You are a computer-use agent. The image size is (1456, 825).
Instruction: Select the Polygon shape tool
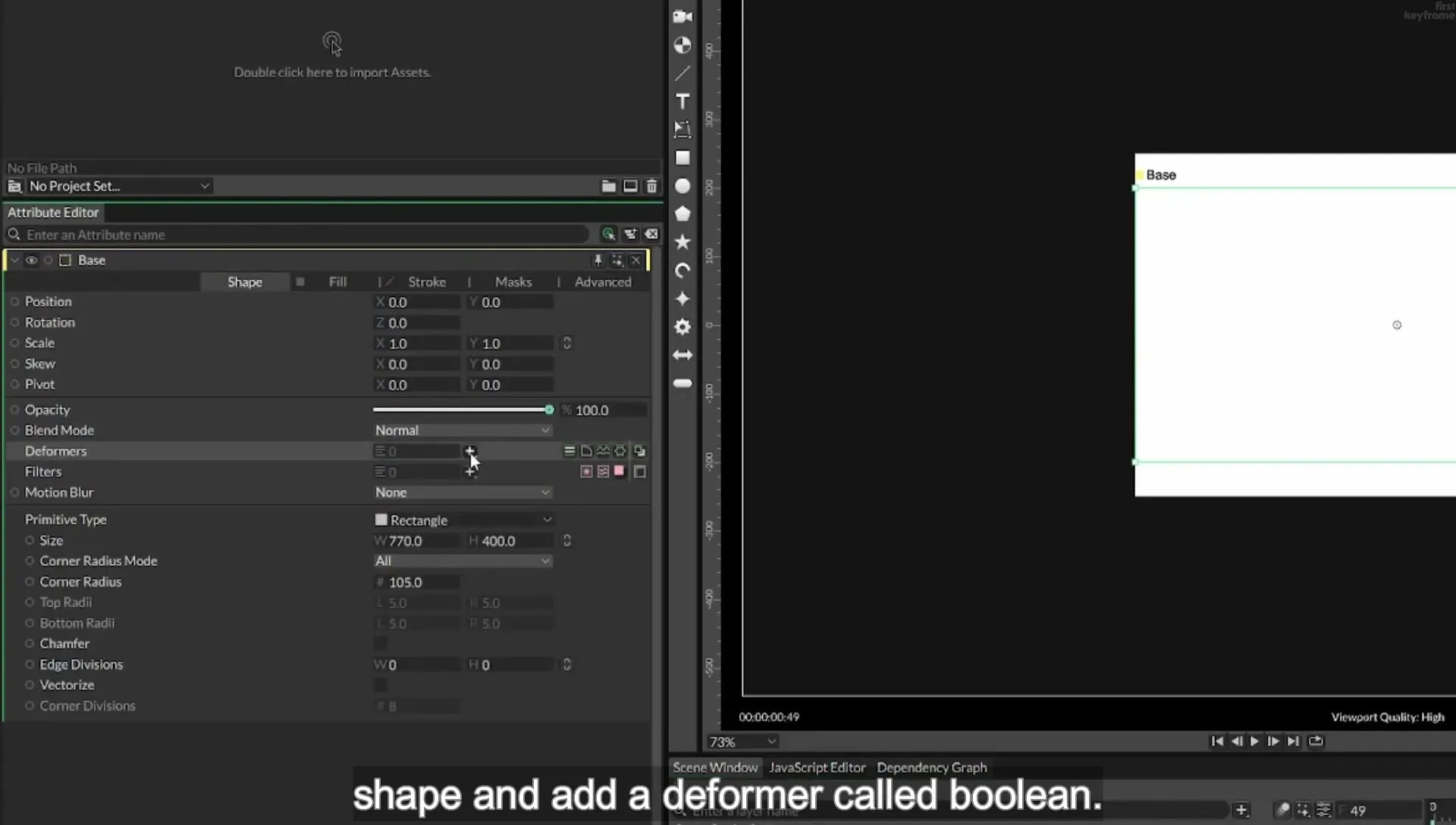(682, 215)
